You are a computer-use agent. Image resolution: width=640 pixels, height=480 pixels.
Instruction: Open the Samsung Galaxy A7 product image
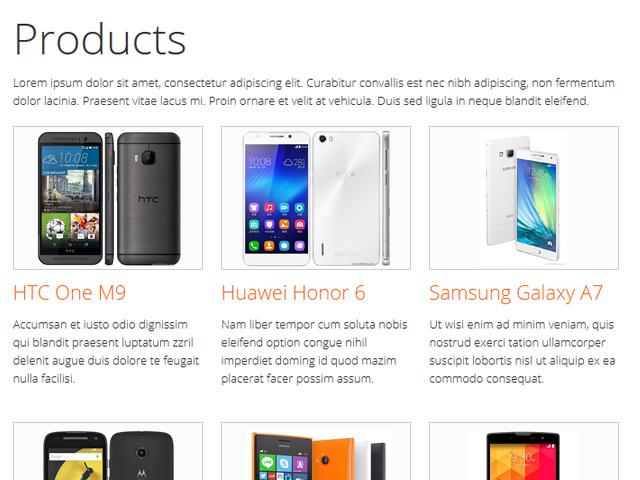[524, 198]
